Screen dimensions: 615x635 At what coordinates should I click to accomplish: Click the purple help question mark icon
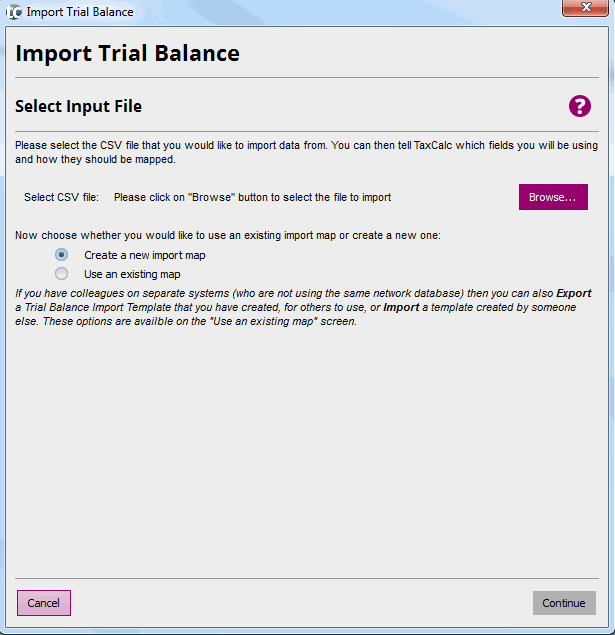[580, 106]
